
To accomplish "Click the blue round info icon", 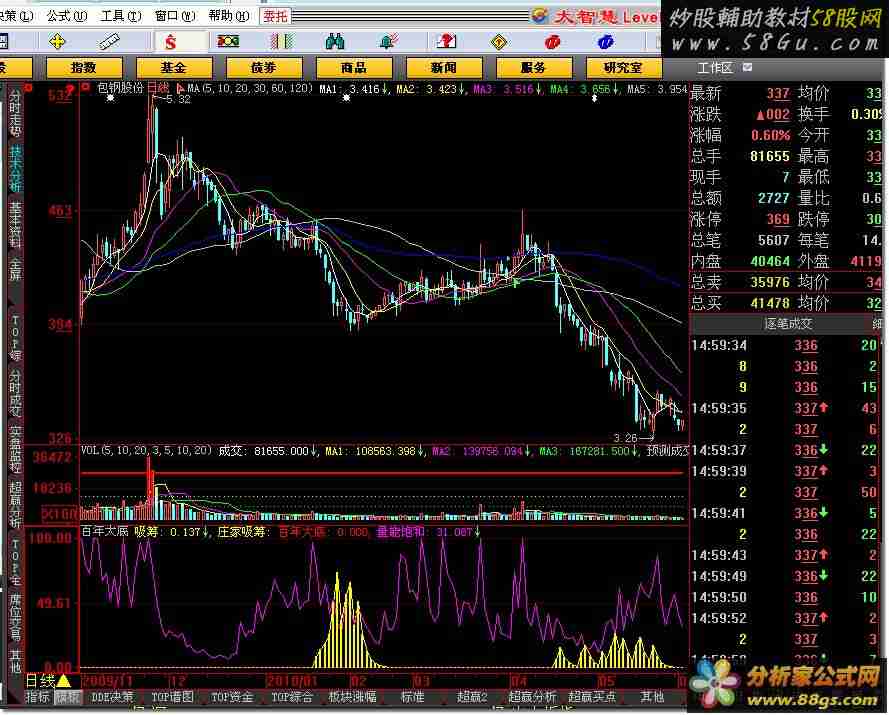I will [x=605, y=42].
